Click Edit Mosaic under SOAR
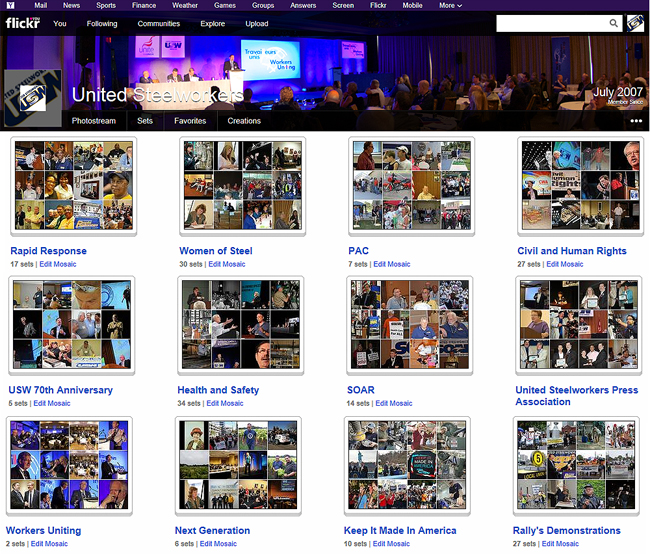 [x=393, y=403]
